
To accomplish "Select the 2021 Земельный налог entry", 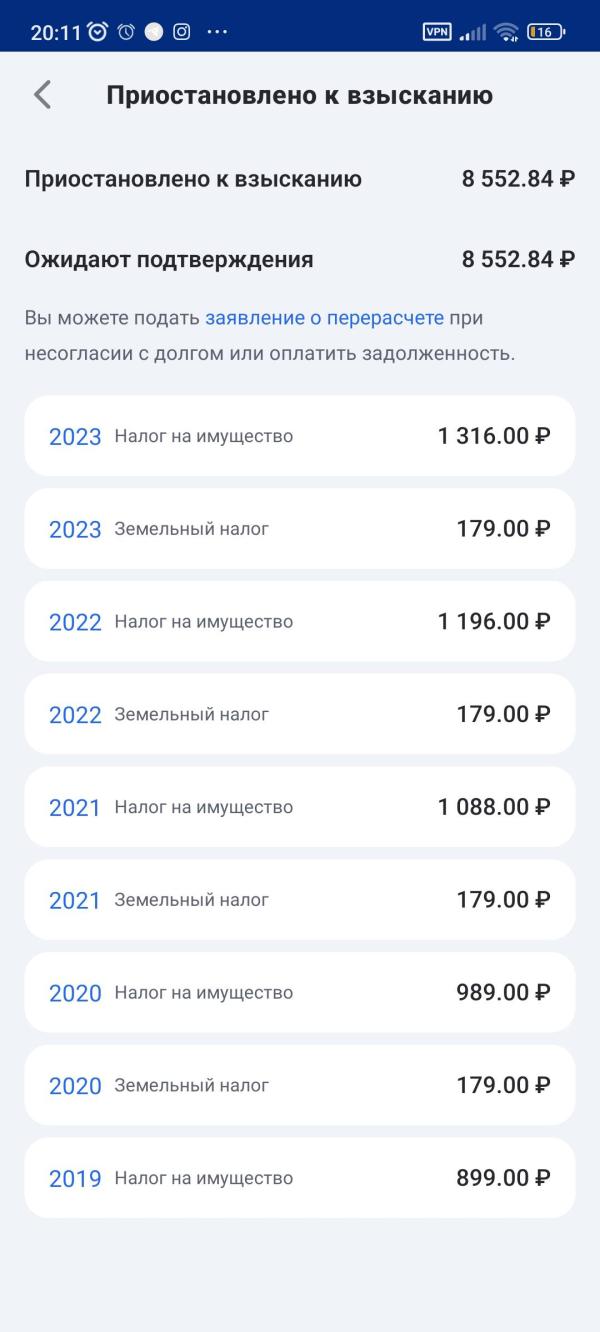I will (299, 900).
